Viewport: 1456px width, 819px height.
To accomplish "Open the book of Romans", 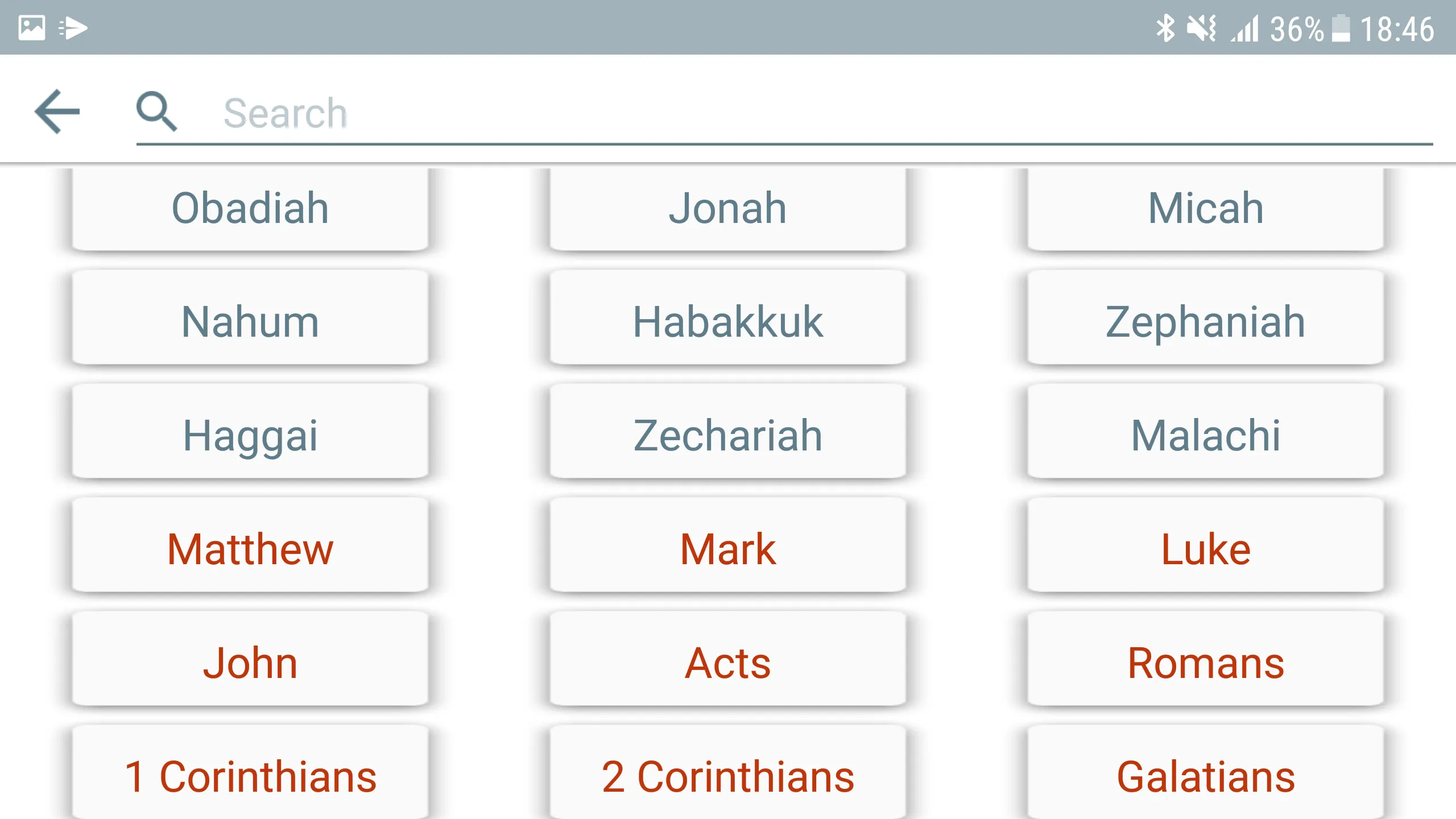I will pos(1205,662).
